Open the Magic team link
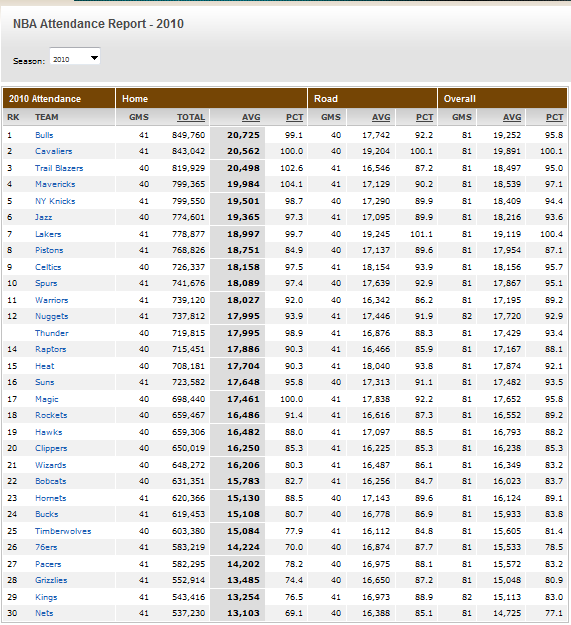Viewport: 571px width, 625px height. coord(47,399)
